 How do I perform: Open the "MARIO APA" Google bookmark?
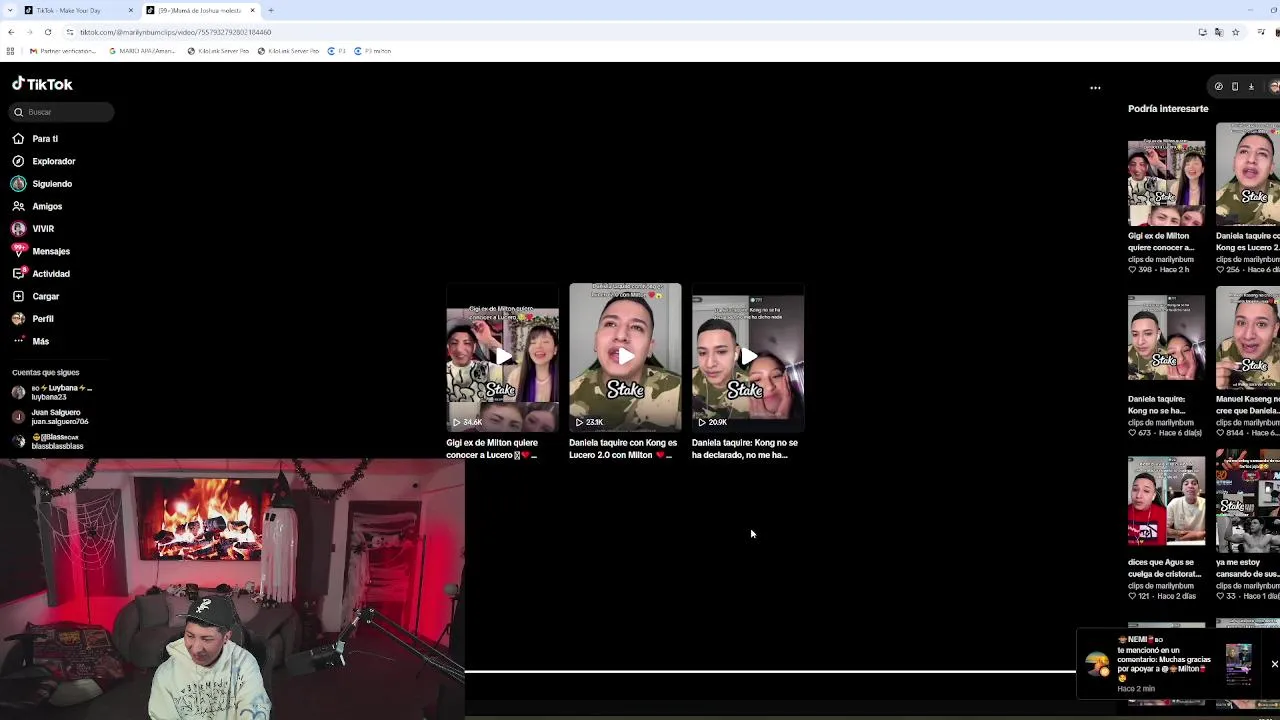pos(142,51)
